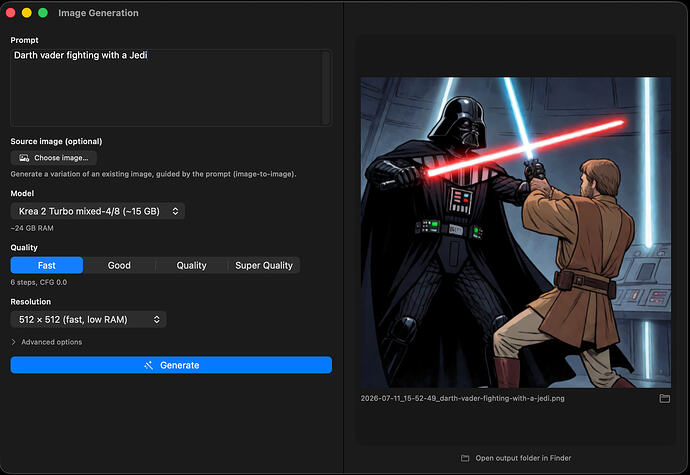Select the Super Quality option

click(x=264, y=265)
